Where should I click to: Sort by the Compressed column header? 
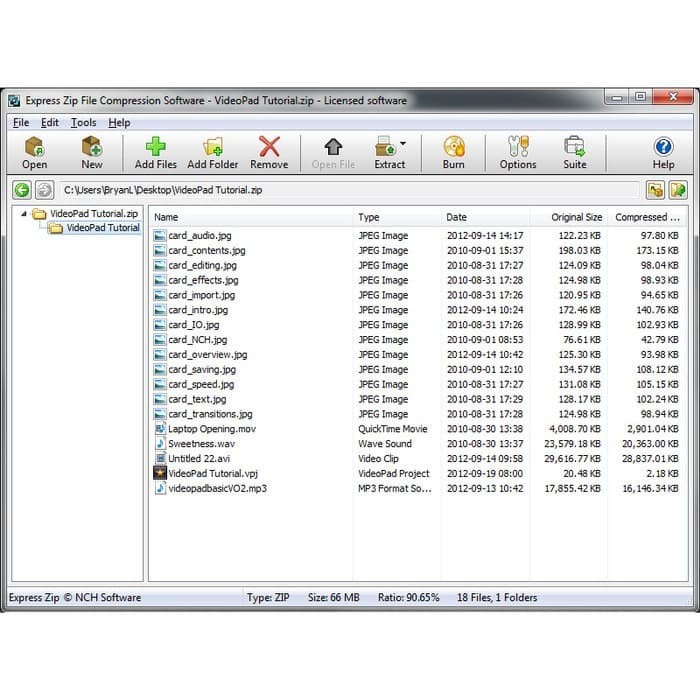(x=647, y=217)
